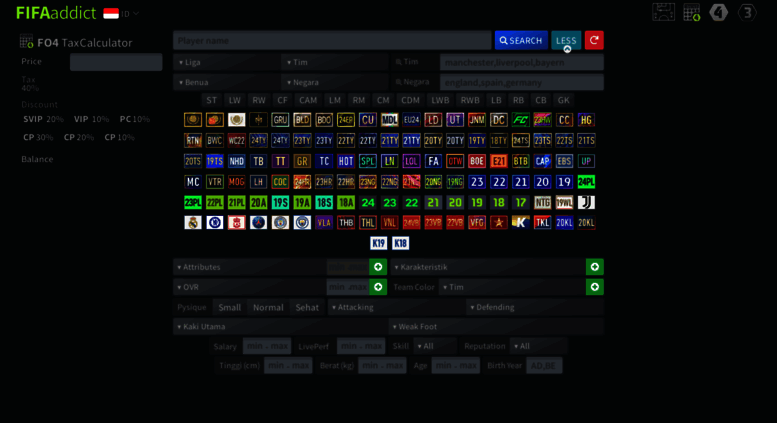Click the blue SEARCH button
The image size is (777, 423).
click(x=521, y=40)
